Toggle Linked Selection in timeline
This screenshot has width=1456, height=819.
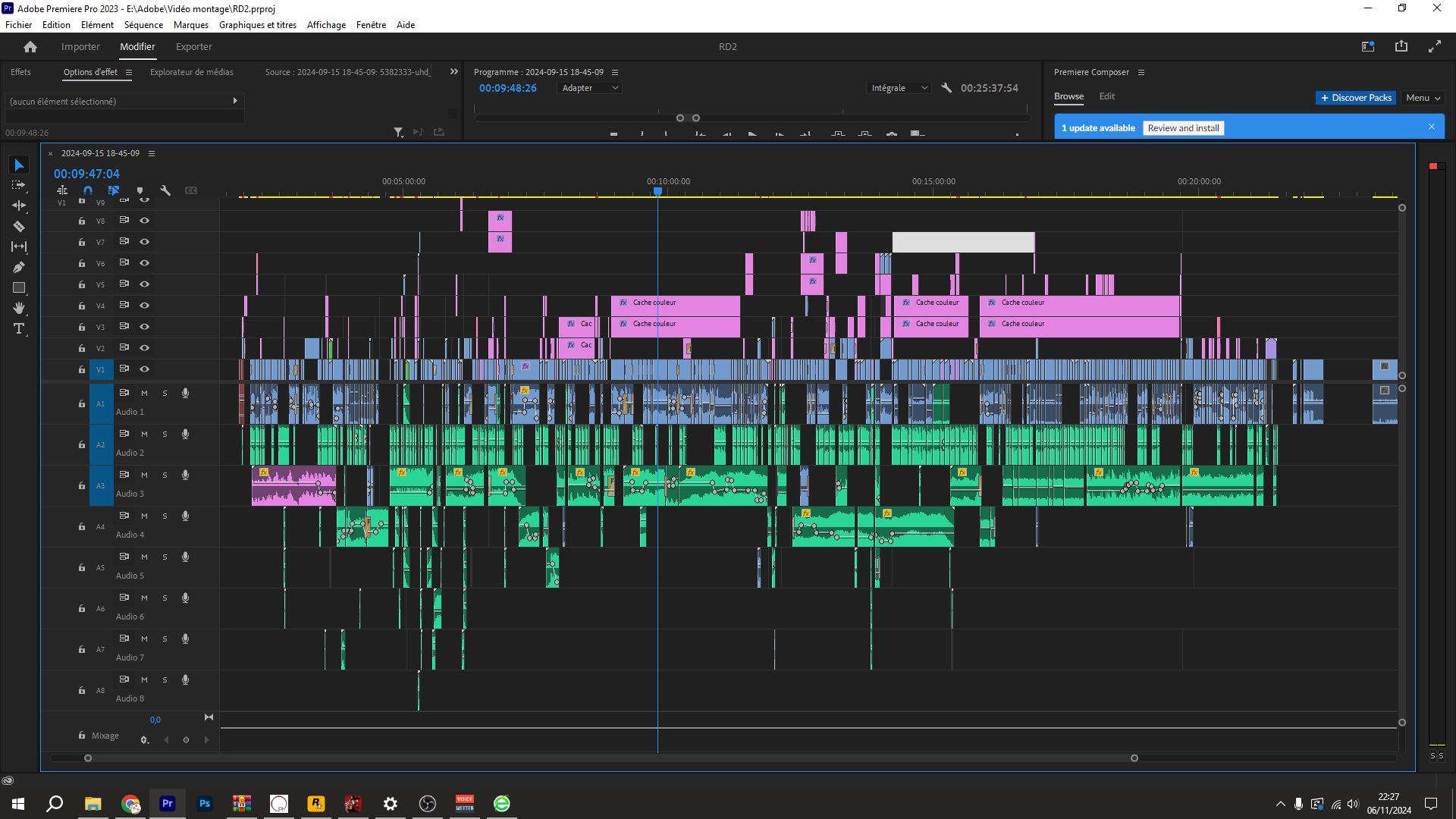coord(114,190)
